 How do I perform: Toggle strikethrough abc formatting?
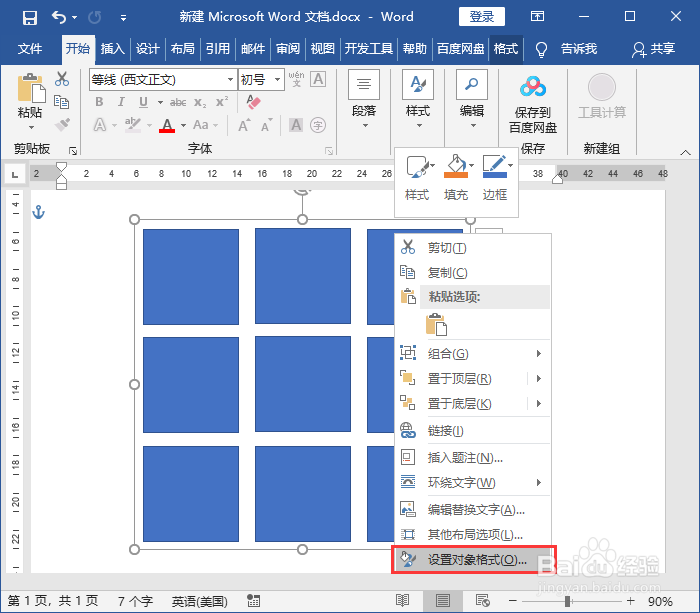[x=178, y=102]
